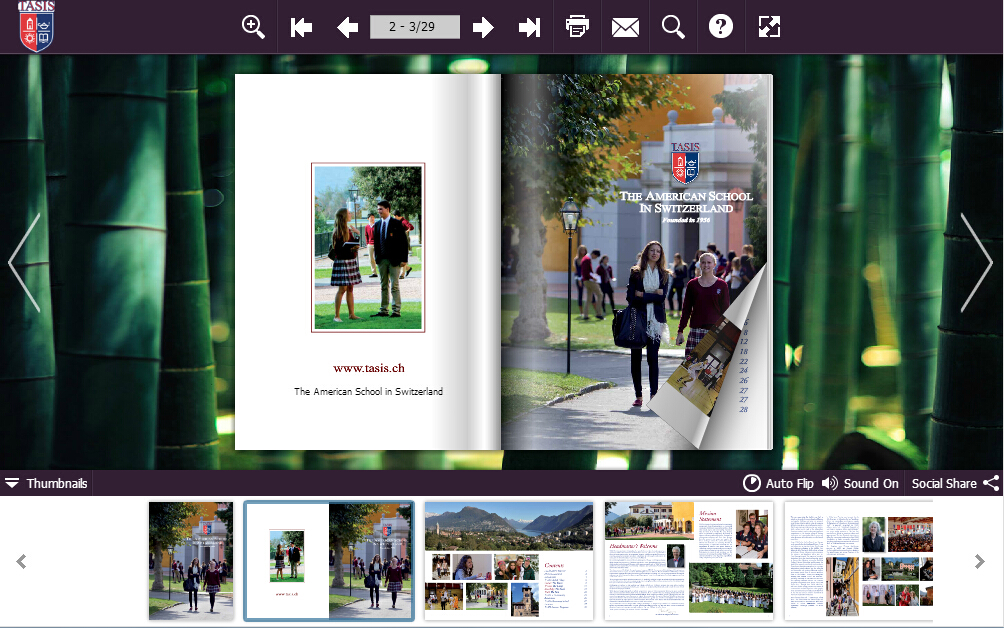
Task: Go to the next page arrow in toolbar
Action: pos(483,28)
